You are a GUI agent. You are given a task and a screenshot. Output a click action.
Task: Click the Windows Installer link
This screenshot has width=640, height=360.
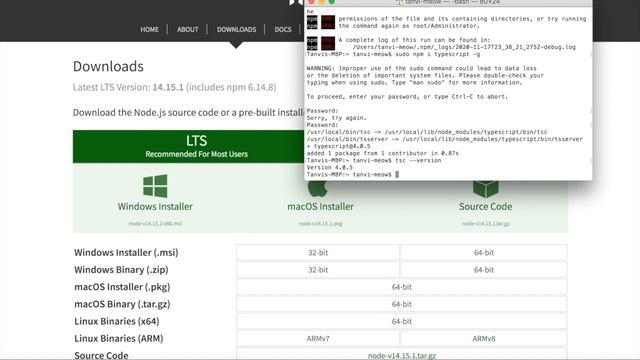point(155,207)
